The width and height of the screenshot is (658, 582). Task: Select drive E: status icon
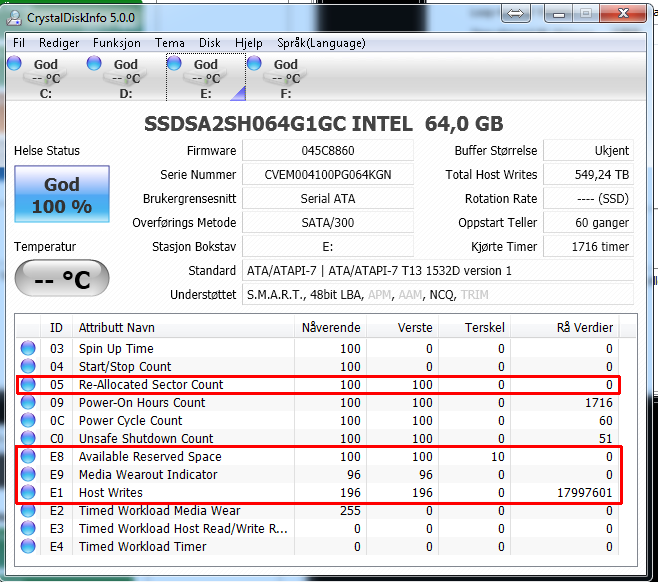(x=174, y=63)
